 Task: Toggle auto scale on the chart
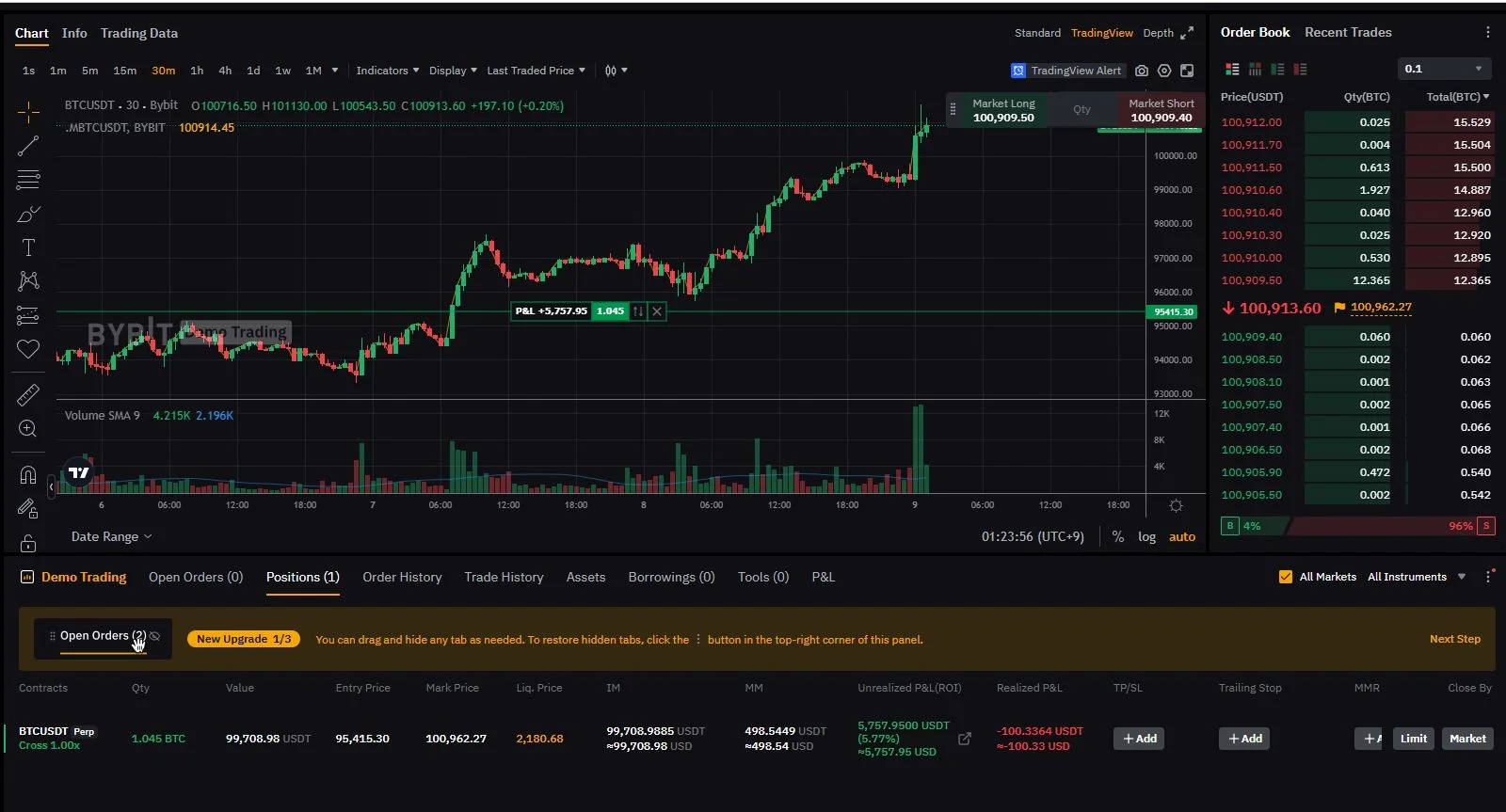[x=1182, y=536]
